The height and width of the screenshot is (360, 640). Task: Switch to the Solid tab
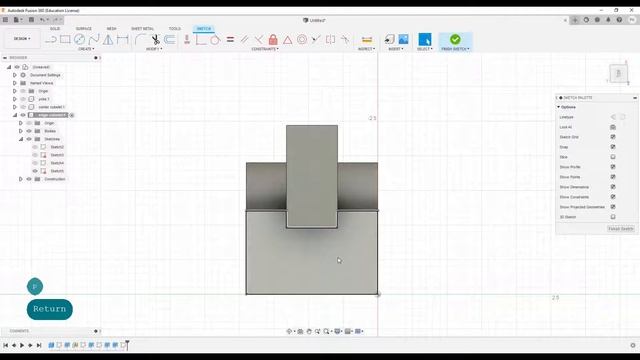pyautogui.click(x=55, y=29)
